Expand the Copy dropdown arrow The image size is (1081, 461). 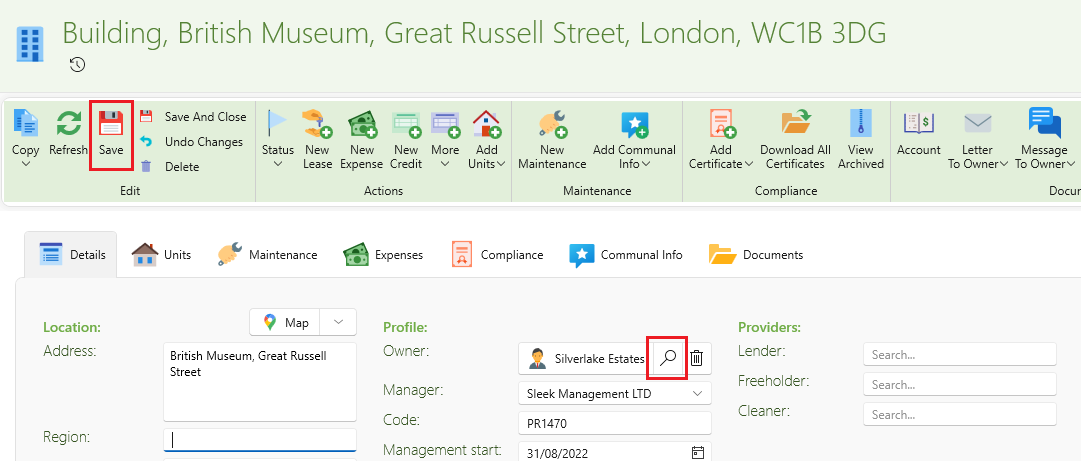coord(26,164)
